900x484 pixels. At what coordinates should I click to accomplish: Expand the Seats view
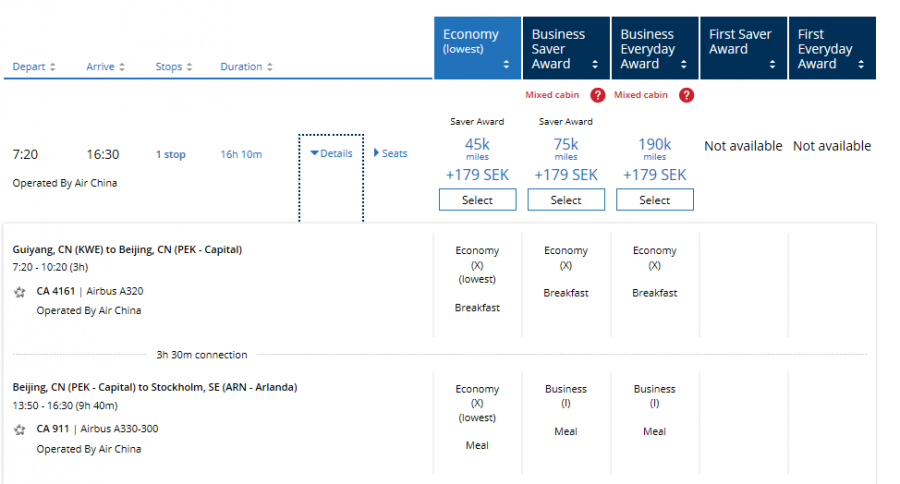391,154
